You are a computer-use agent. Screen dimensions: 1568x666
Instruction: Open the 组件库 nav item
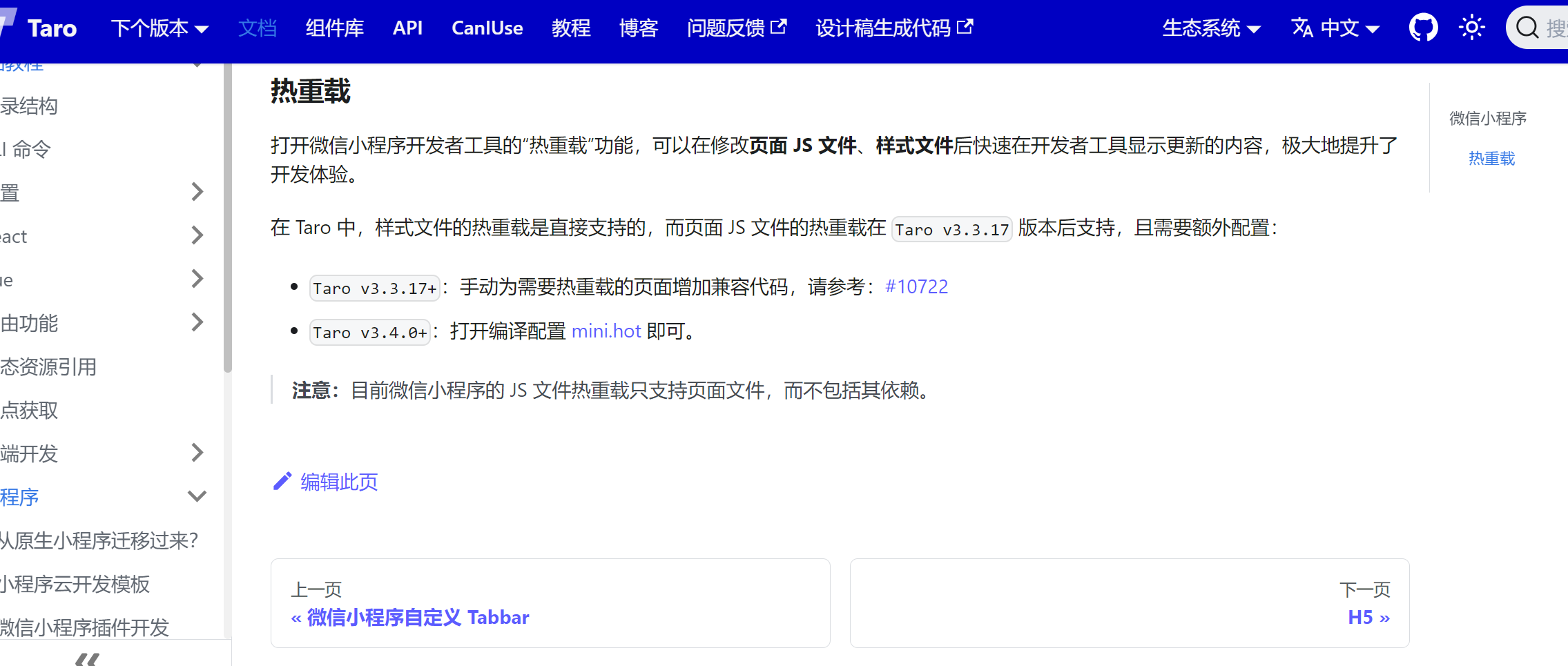(x=335, y=28)
